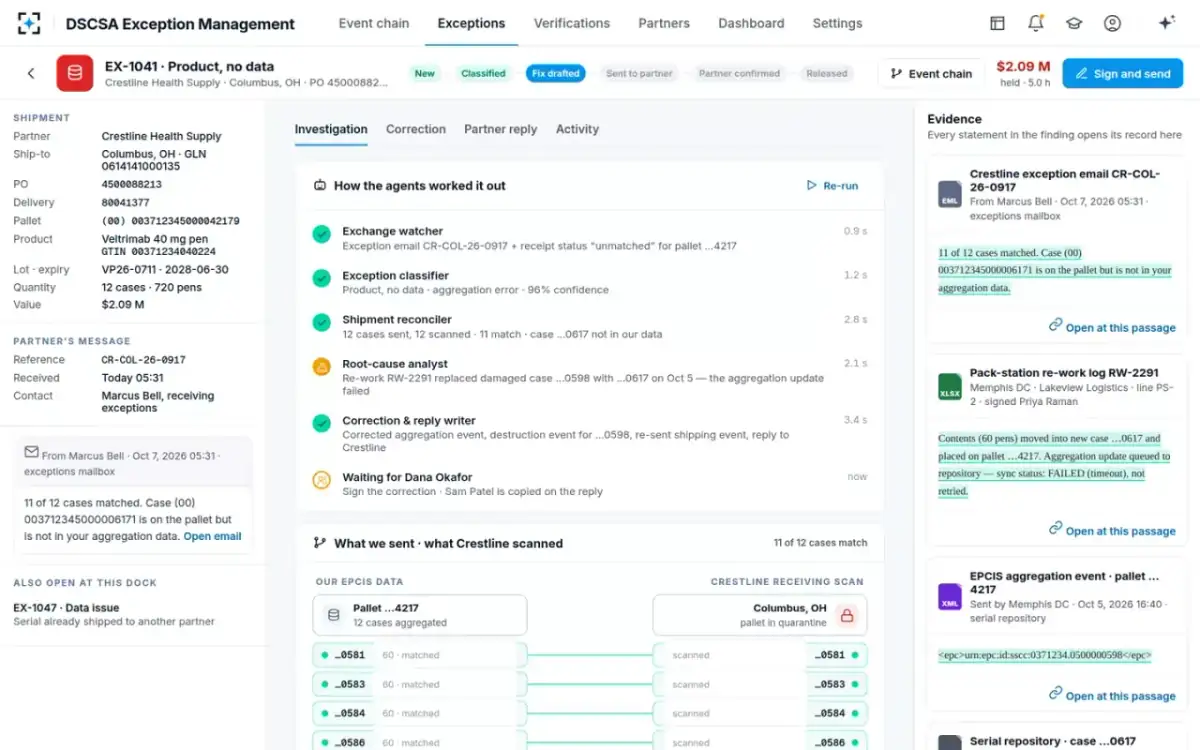Click the XLSX file icon for re-work log
The image size is (1200, 750).
coord(950,387)
